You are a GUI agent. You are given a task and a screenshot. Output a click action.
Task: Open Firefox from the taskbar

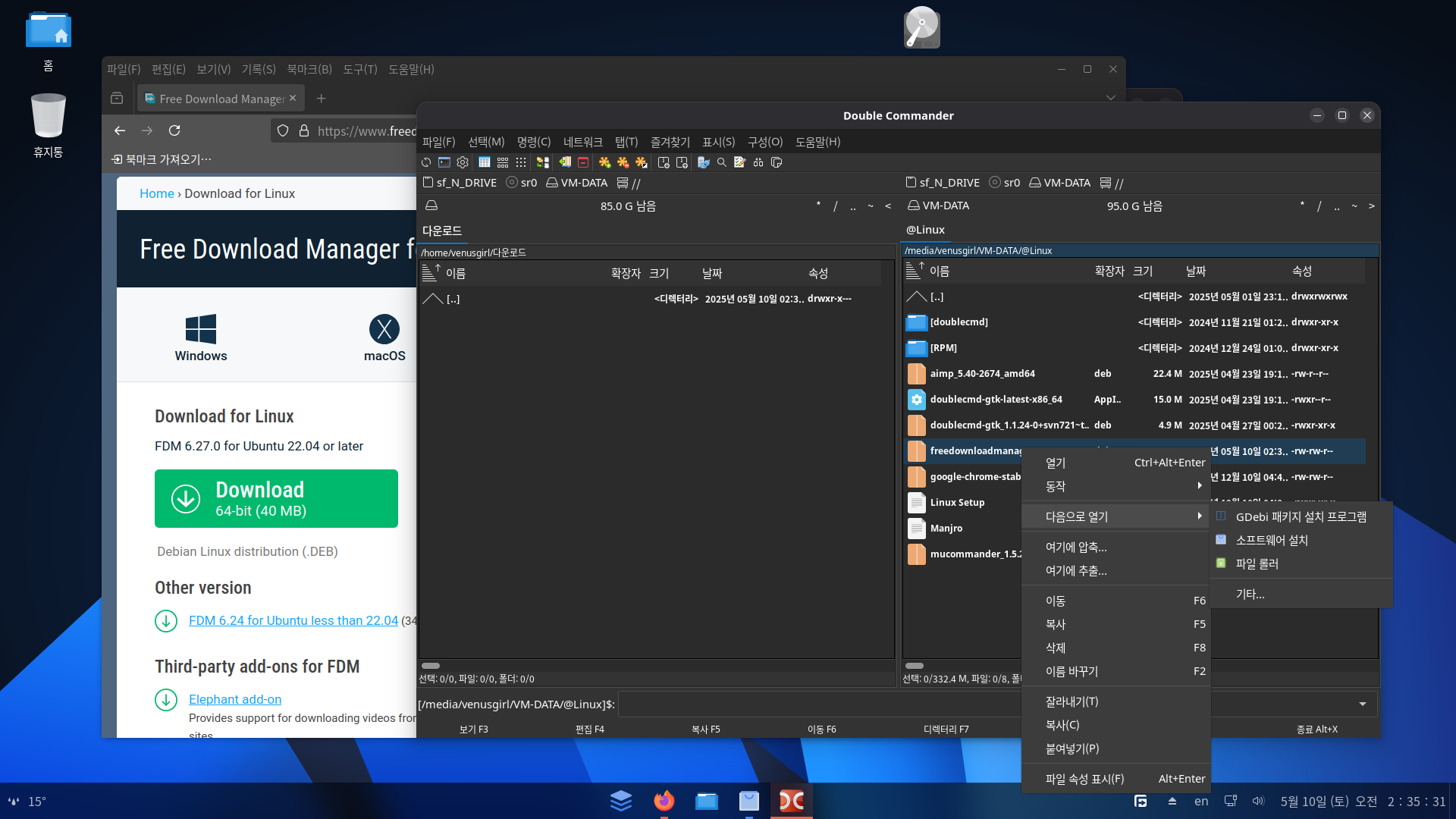(x=664, y=801)
